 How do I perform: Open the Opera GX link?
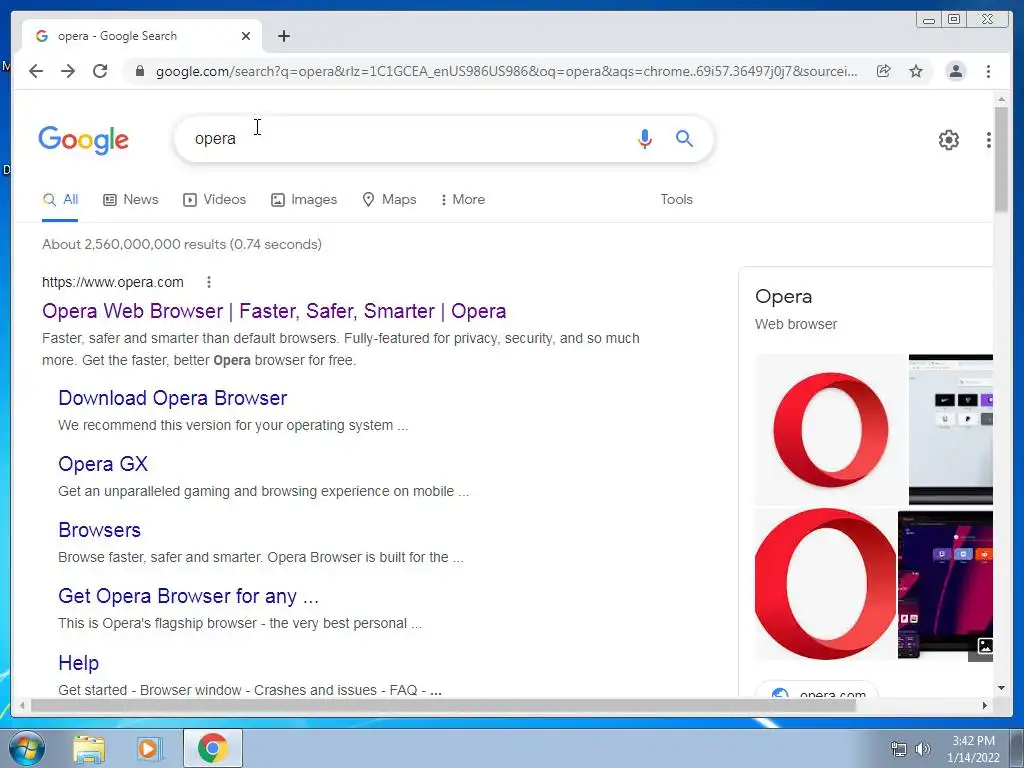(x=103, y=464)
